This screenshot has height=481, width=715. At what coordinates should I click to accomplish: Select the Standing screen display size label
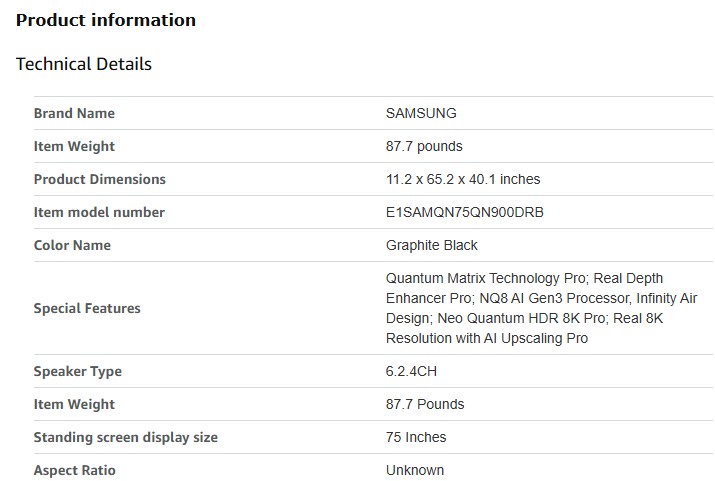point(126,438)
